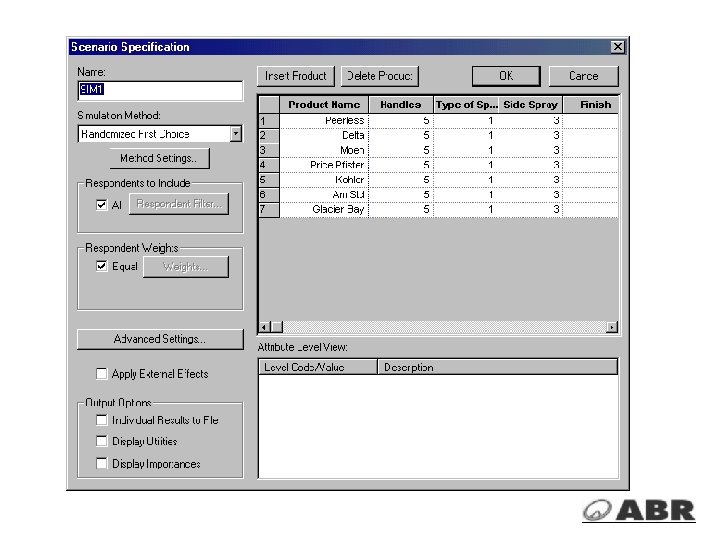
Task: Click the Product Name column header
Action: point(324,105)
